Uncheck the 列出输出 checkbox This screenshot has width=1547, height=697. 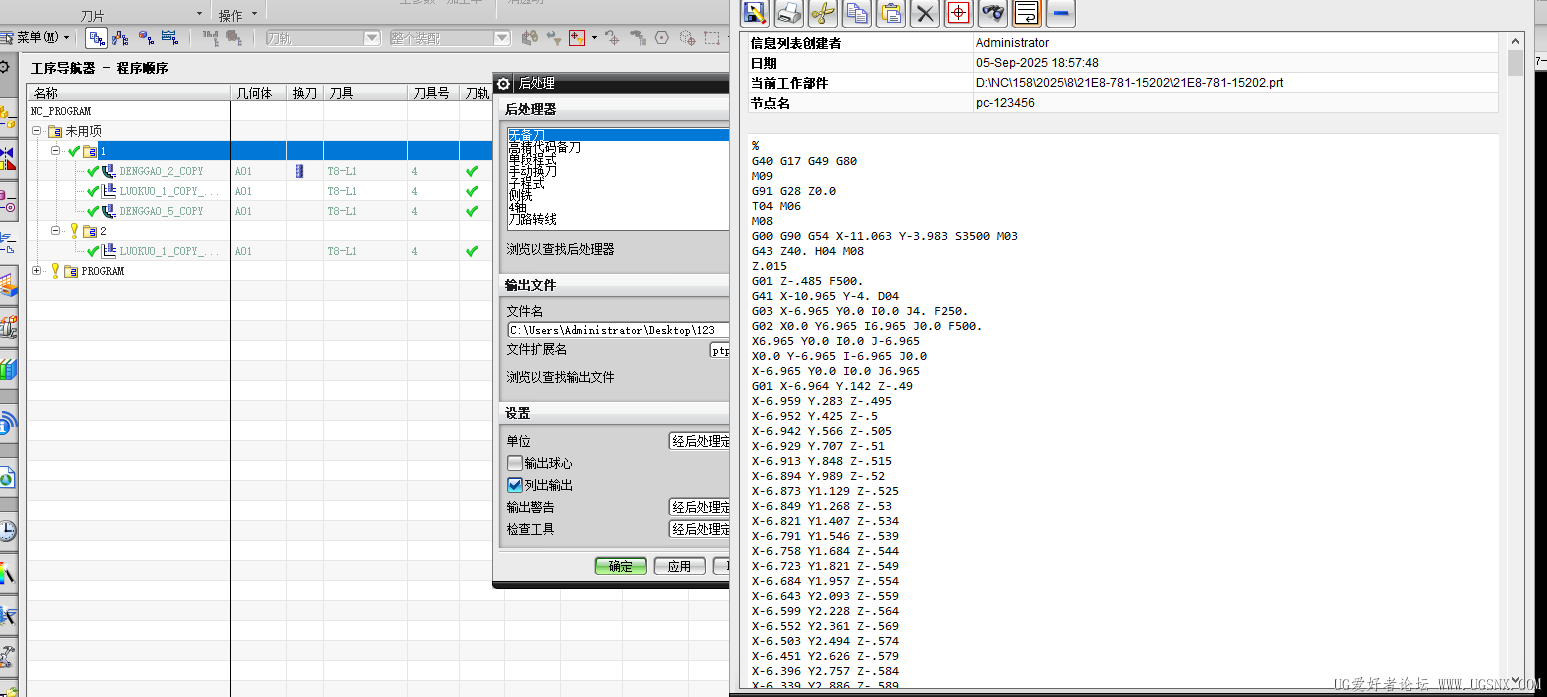(515, 485)
